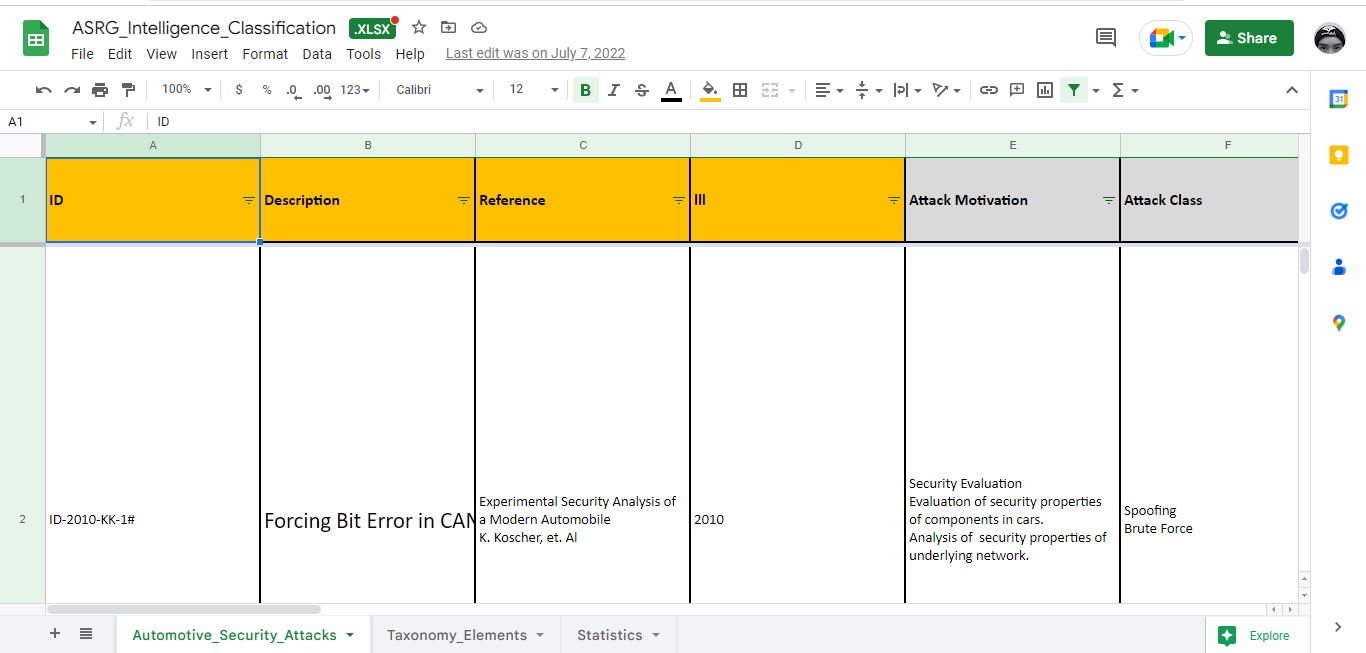Open horizontal align options
The height and width of the screenshot is (653, 1366).
pos(828,90)
